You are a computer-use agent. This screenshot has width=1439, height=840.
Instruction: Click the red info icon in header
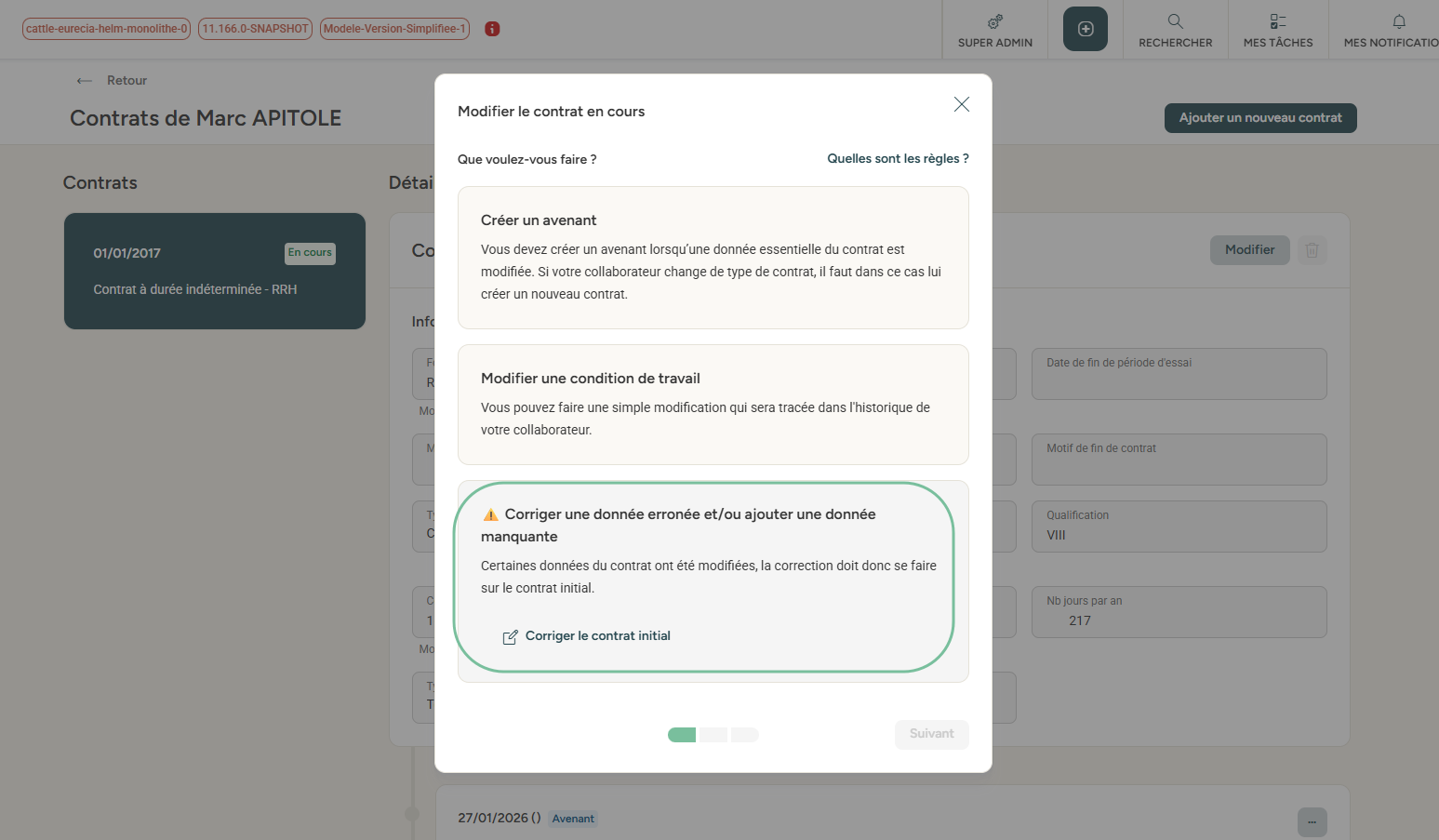493,29
